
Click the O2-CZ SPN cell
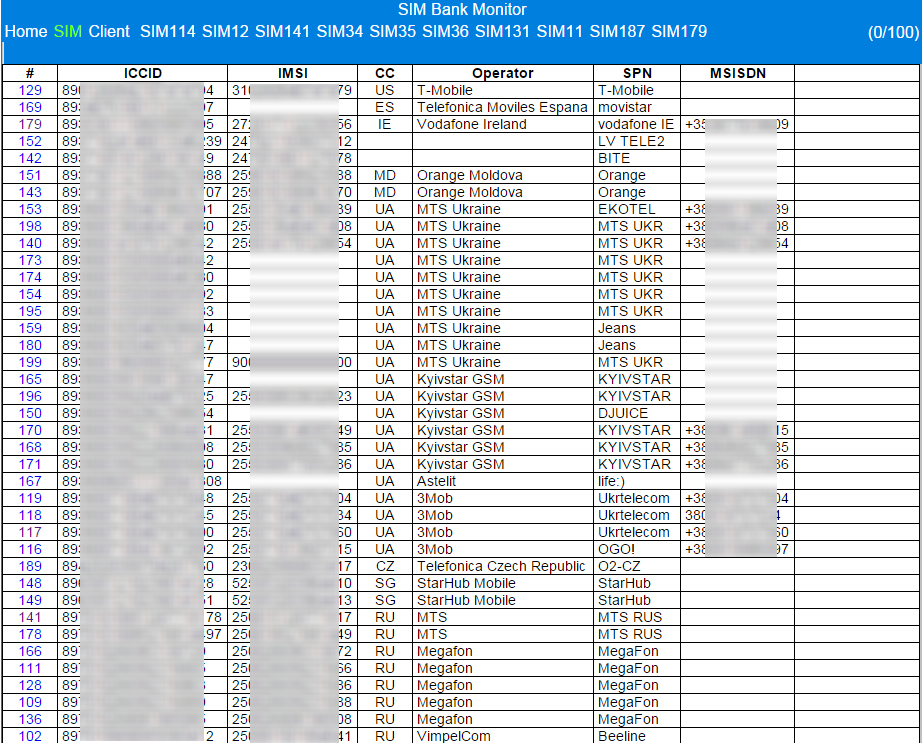637,566
